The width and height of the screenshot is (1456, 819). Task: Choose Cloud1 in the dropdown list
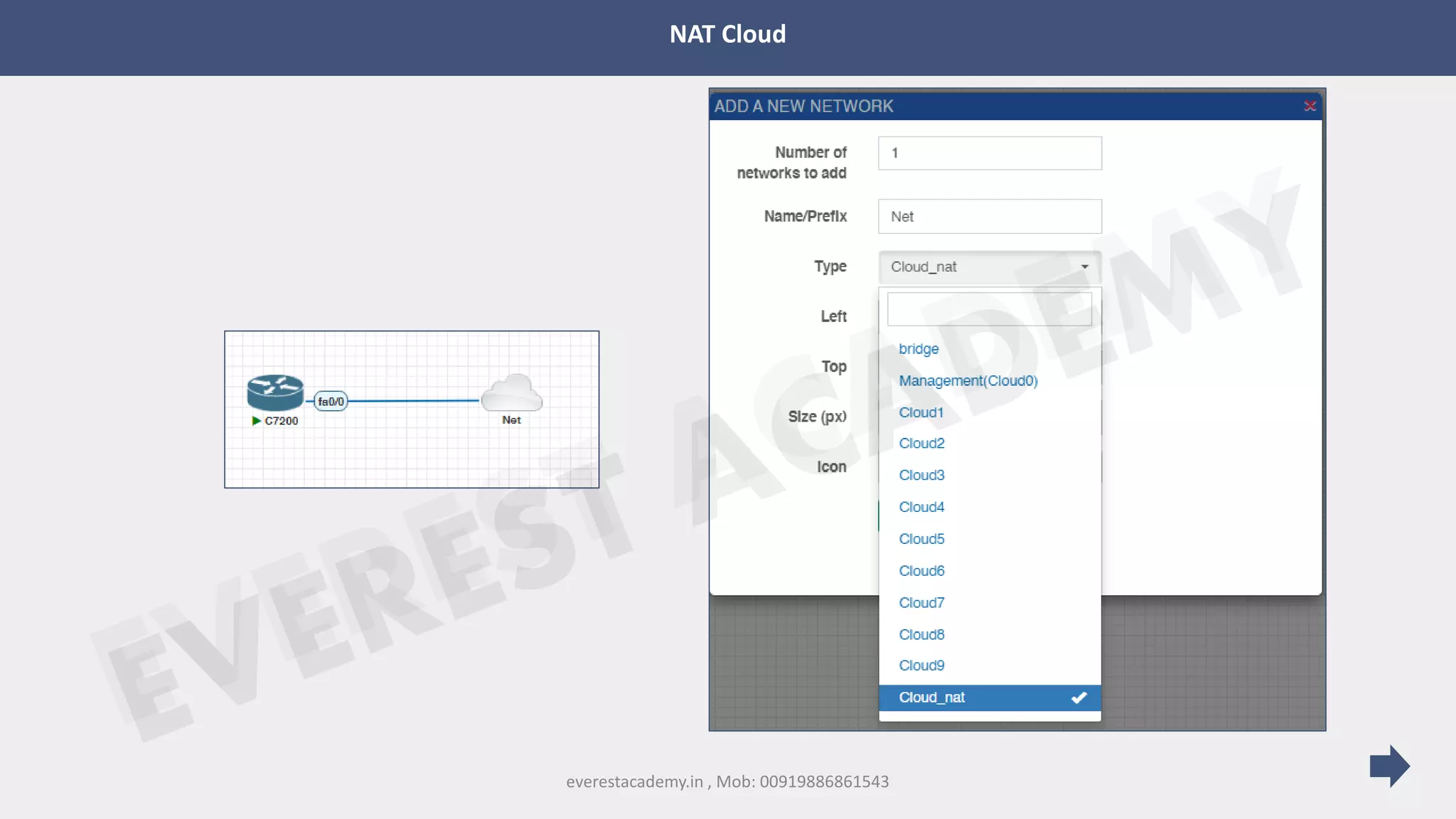tap(921, 413)
